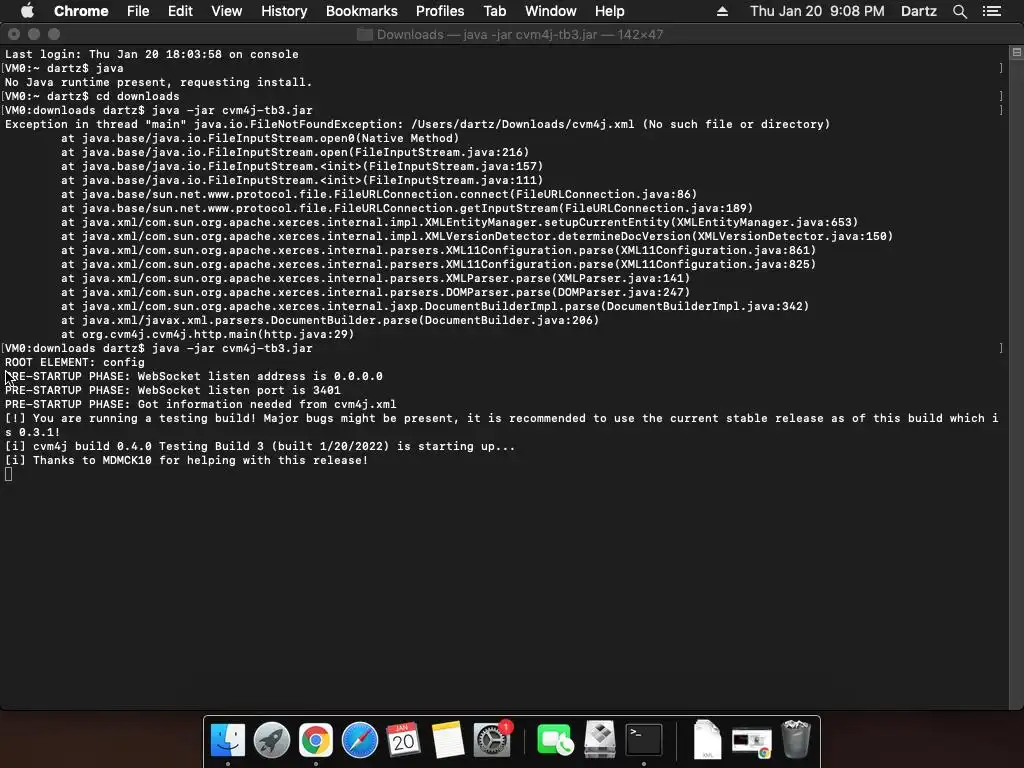The height and width of the screenshot is (768, 1024).
Task: Click the testing build warning line
Action: coord(502,425)
